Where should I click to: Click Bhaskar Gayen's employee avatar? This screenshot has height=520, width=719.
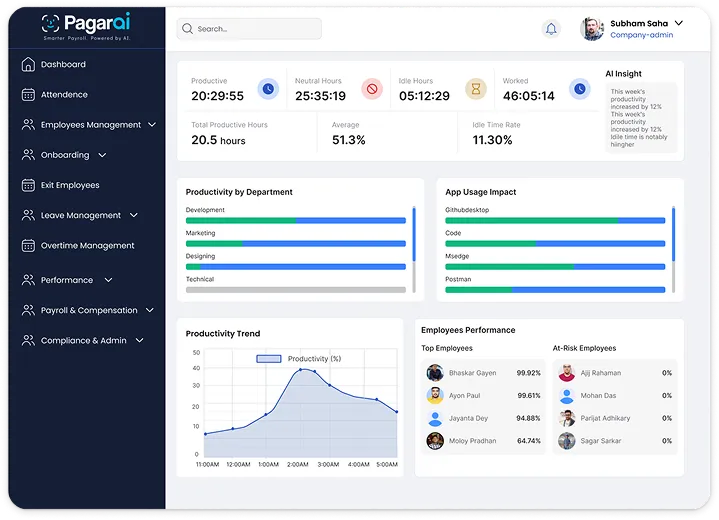[435, 373]
